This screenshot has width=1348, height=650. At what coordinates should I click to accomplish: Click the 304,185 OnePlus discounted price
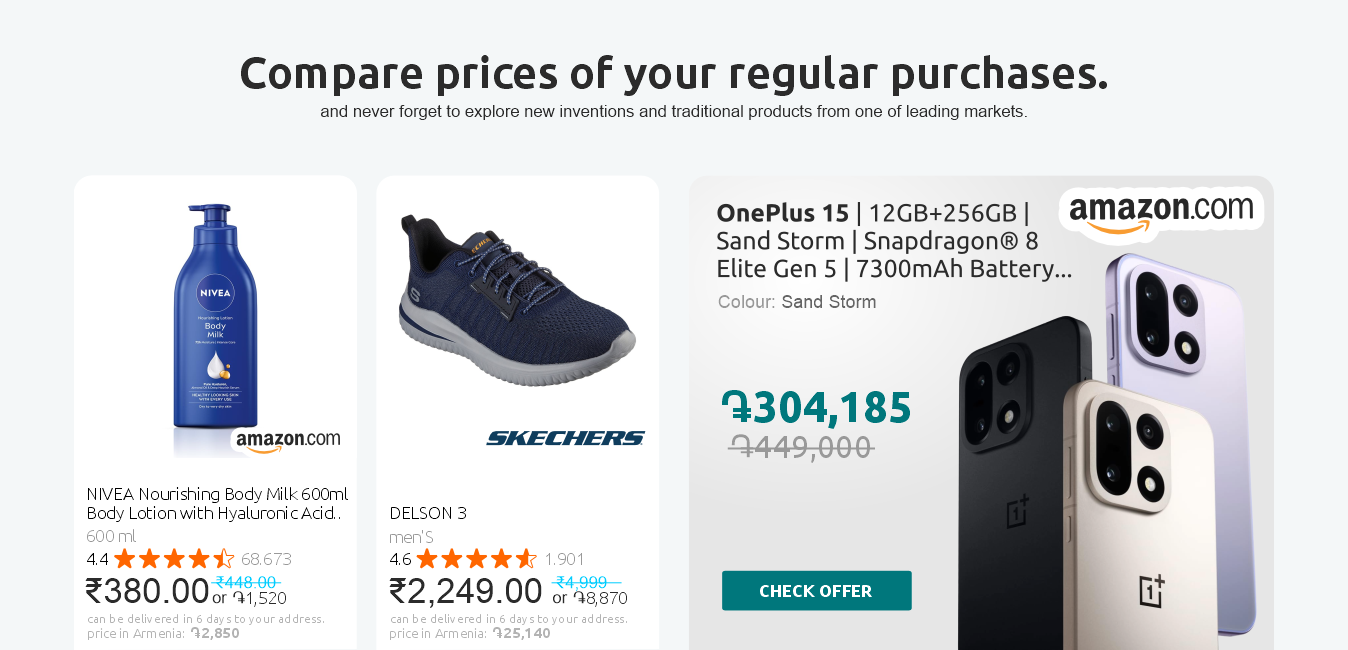pyautogui.click(x=816, y=408)
